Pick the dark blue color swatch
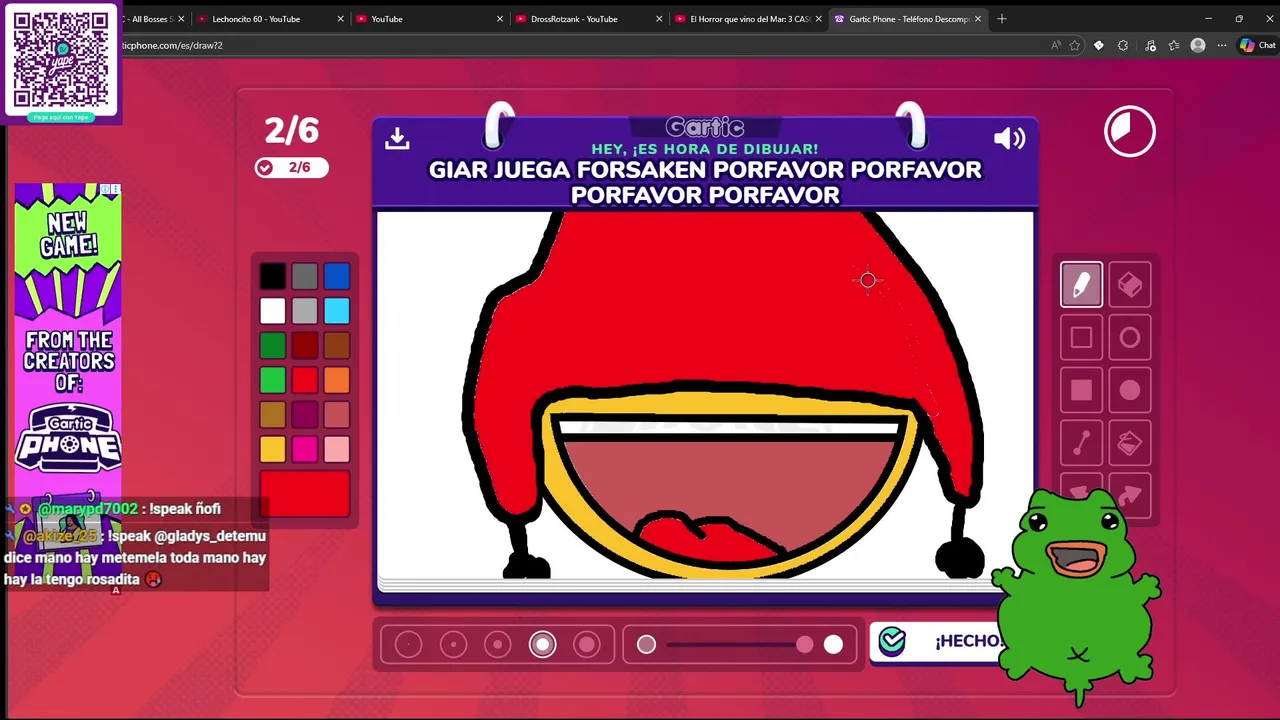This screenshot has height=720, width=1280. point(337,276)
